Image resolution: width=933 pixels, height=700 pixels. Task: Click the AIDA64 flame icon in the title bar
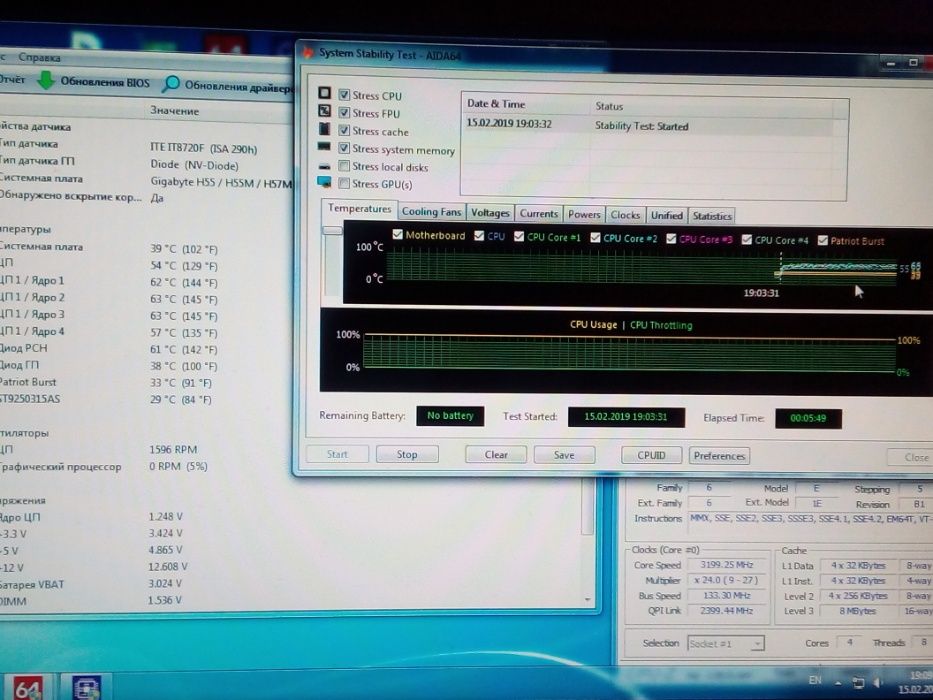308,52
